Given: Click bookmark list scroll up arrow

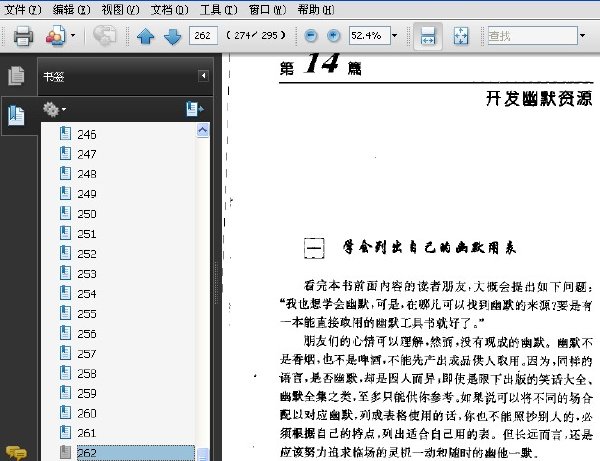Looking at the screenshot, I should click(203, 130).
